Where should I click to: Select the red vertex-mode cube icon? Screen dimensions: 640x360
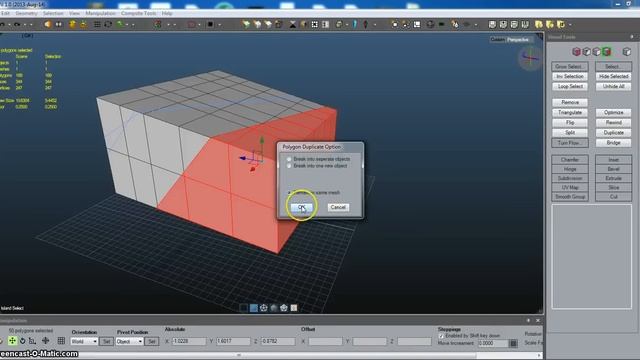576,51
